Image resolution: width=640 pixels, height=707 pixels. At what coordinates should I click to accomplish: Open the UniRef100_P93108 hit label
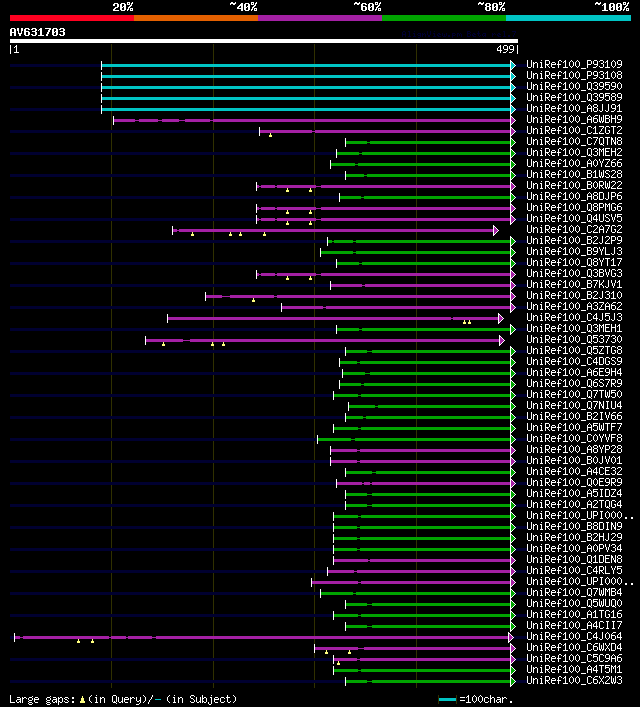(x=574, y=75)
